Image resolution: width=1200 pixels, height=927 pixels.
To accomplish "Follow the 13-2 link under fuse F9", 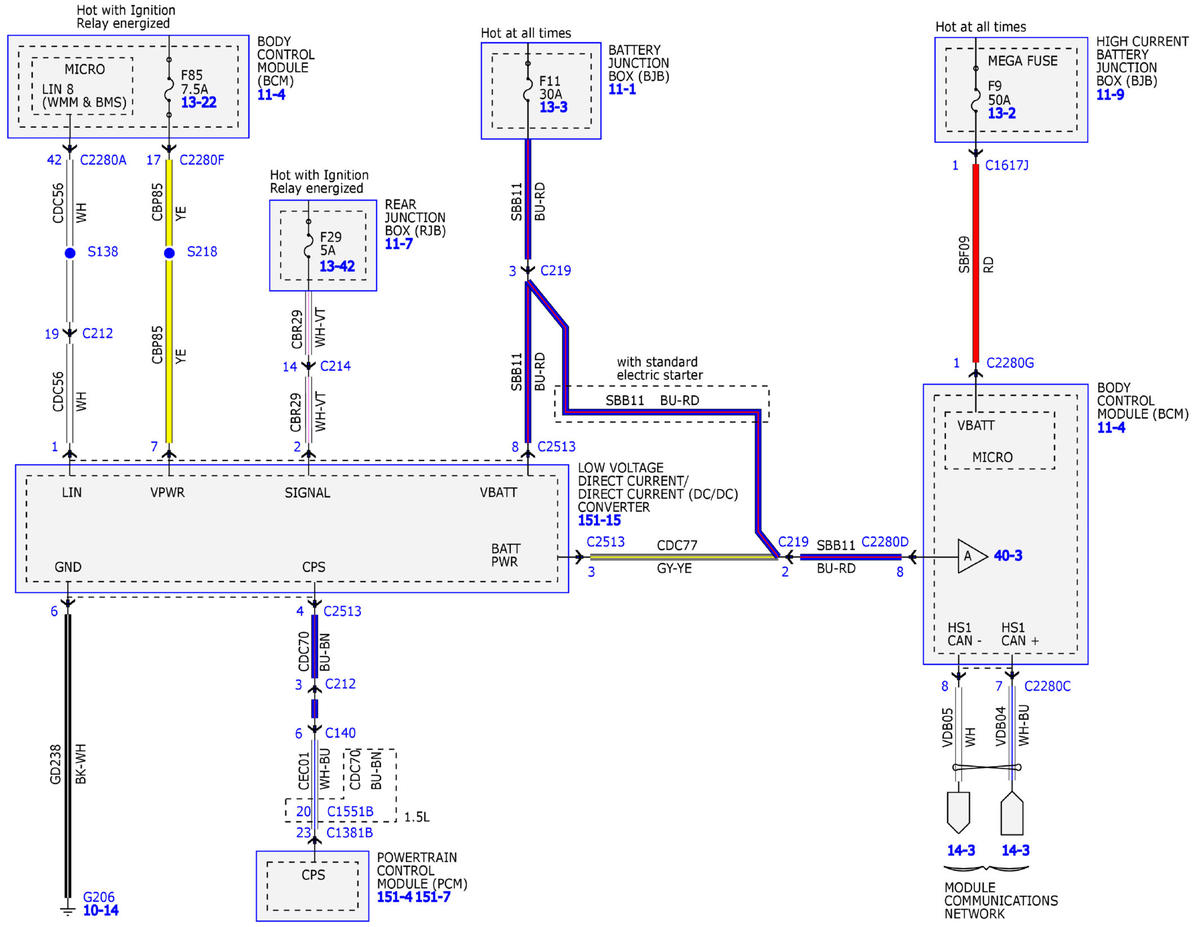I will coord(1000,115).
